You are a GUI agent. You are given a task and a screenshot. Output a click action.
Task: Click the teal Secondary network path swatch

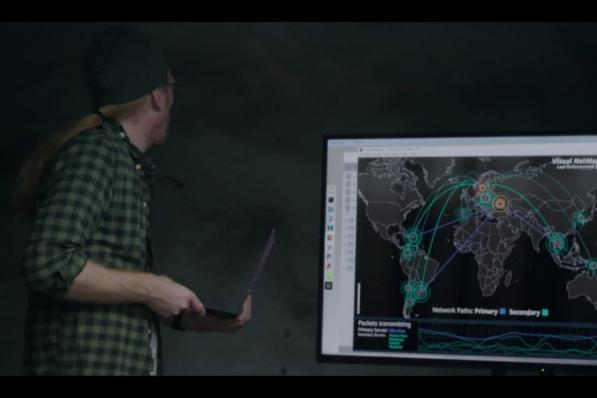coord(545,312)
